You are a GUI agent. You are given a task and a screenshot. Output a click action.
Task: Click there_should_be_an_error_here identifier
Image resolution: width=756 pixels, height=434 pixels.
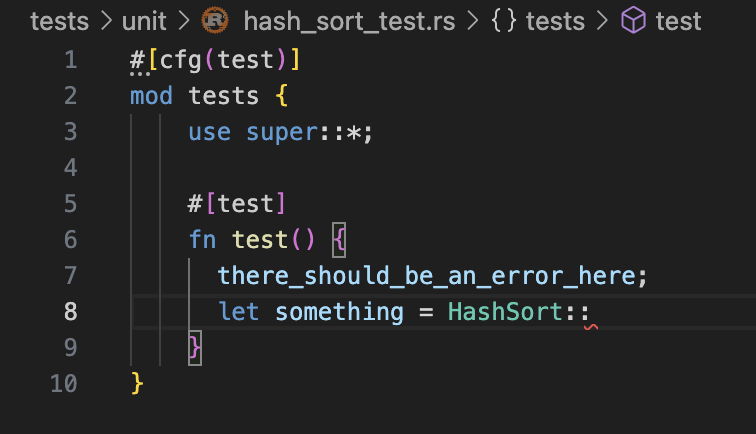[427, 276]
